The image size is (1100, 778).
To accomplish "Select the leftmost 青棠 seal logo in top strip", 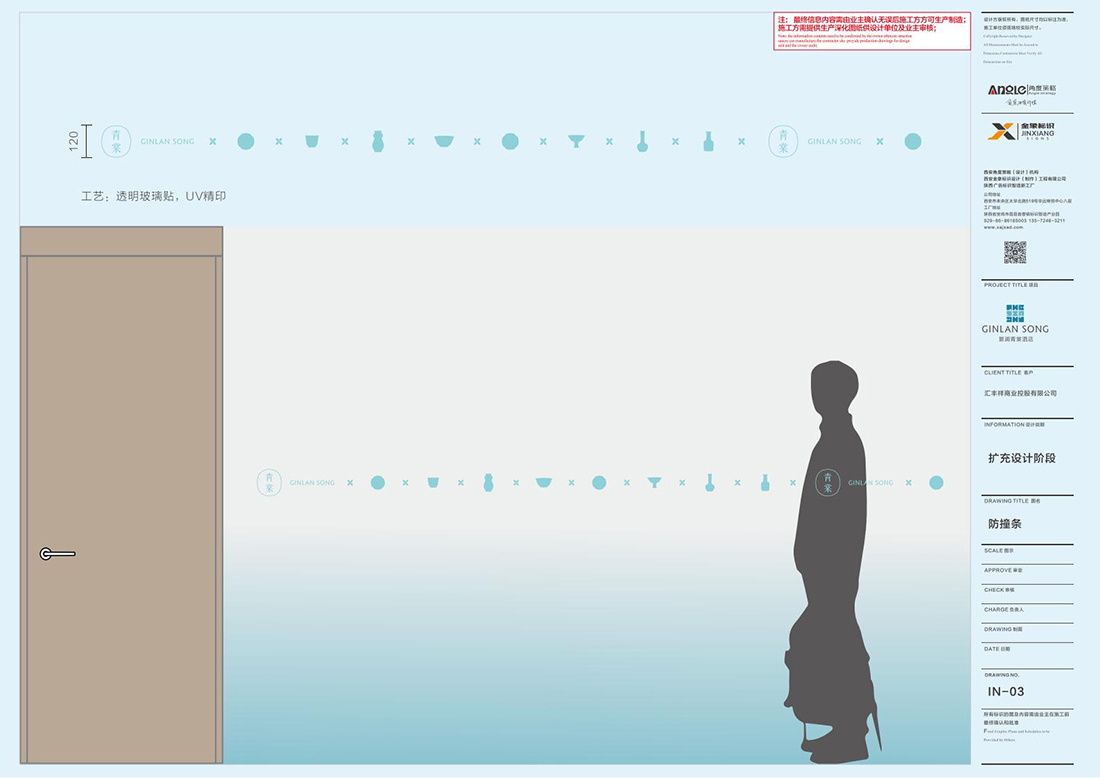I will (x=116, y=142).
